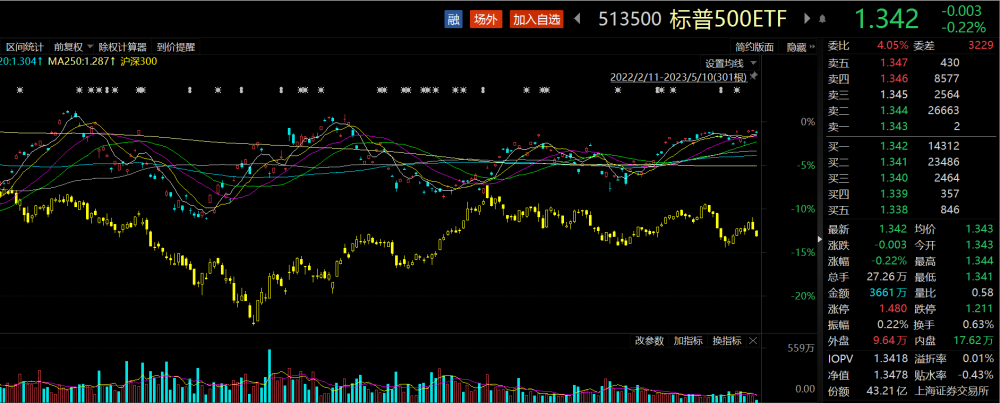
Task: Open the 前复权 adjustment dropdown
Action: tap(73, 47)
